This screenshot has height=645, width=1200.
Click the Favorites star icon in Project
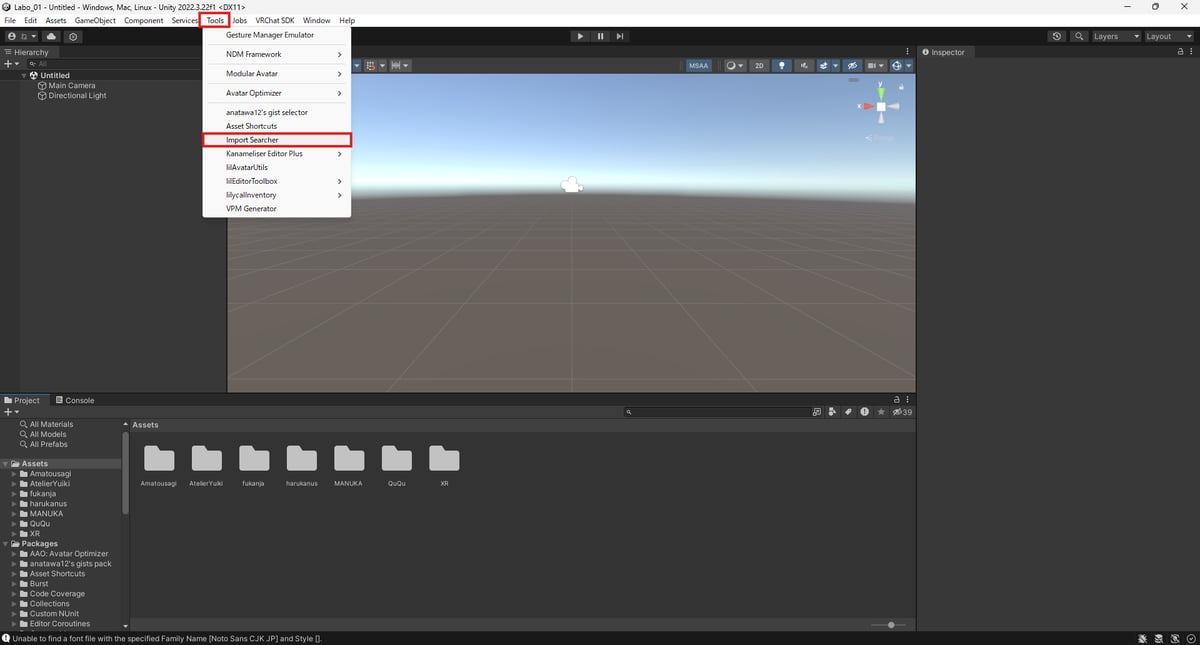[x=880, y=411]
